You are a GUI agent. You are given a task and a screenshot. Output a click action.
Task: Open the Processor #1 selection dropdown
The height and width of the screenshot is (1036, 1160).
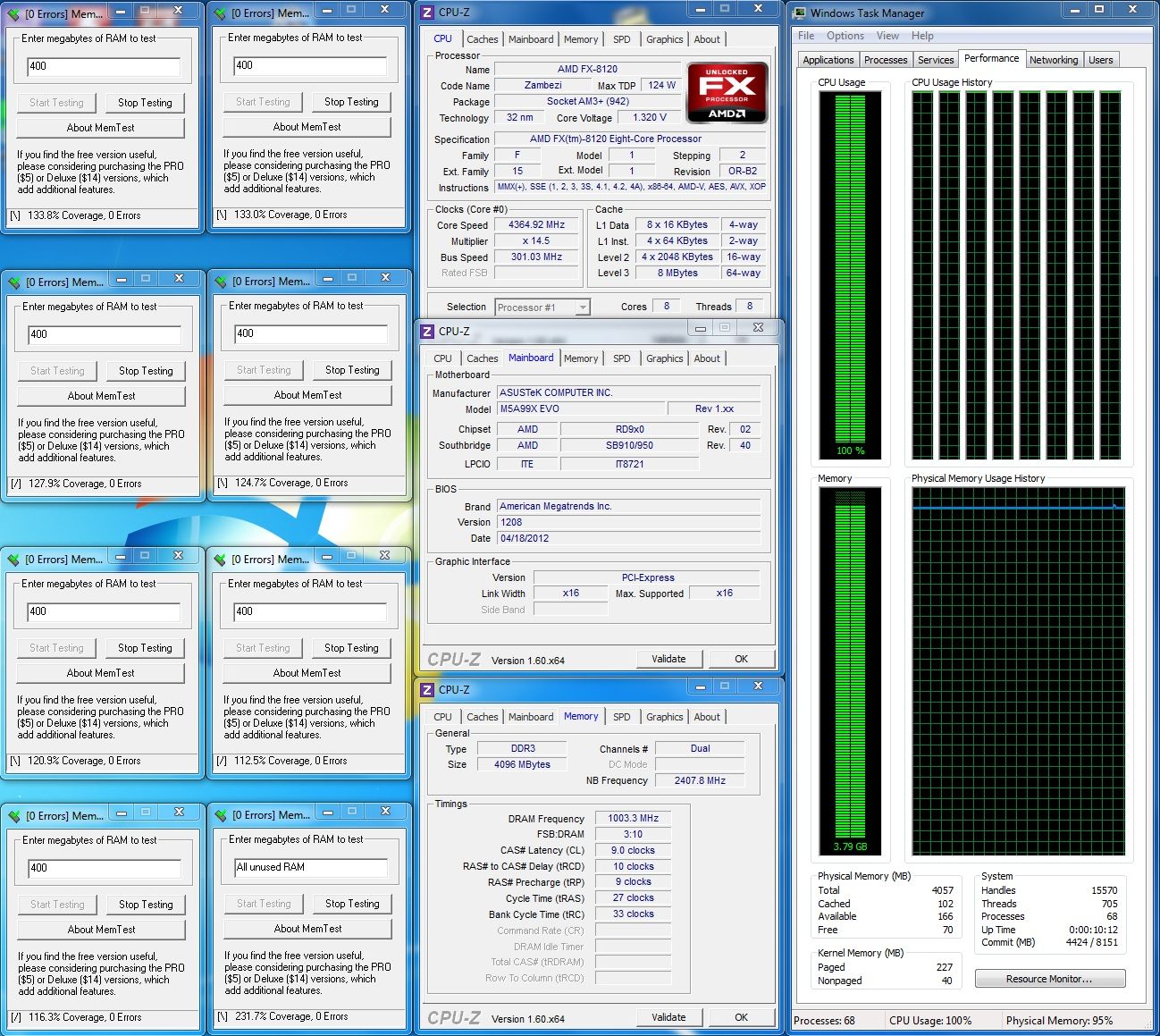point(583,307)
